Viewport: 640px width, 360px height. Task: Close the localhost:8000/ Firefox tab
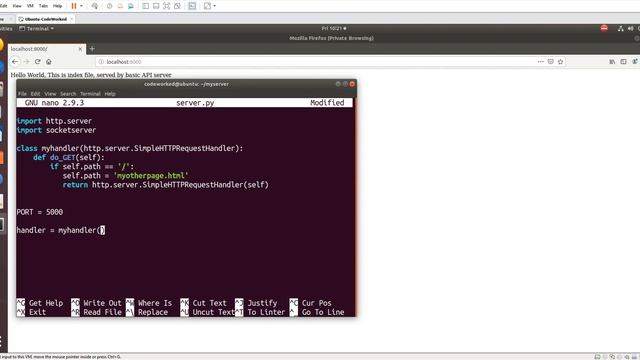[x=80, y=49]
